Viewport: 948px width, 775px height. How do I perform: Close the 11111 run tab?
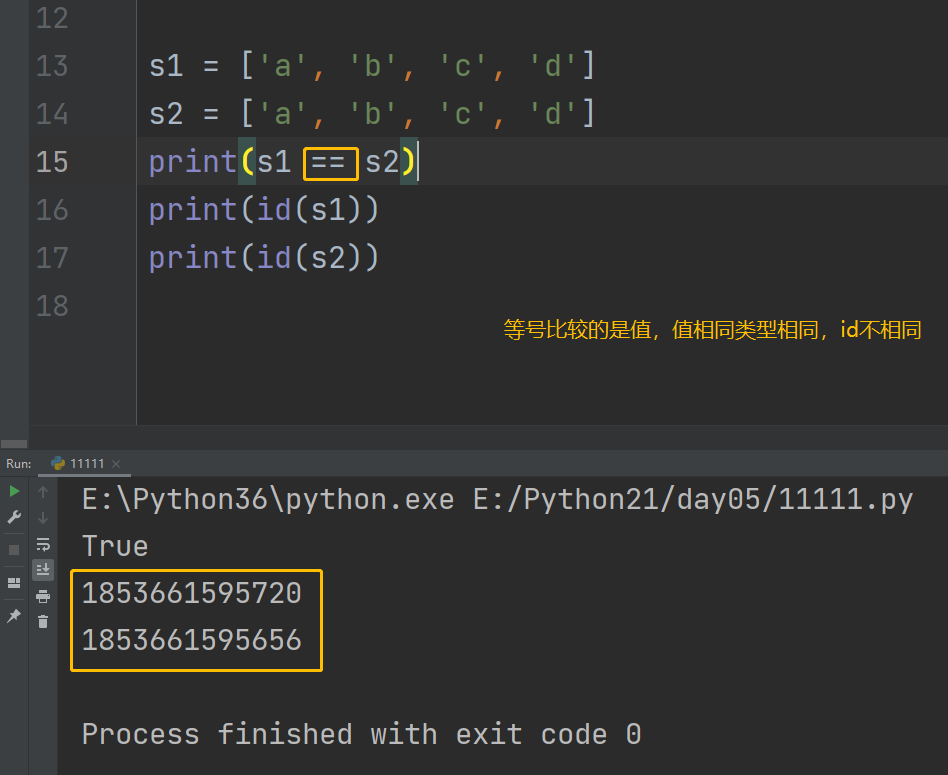[x=116, y=464]
